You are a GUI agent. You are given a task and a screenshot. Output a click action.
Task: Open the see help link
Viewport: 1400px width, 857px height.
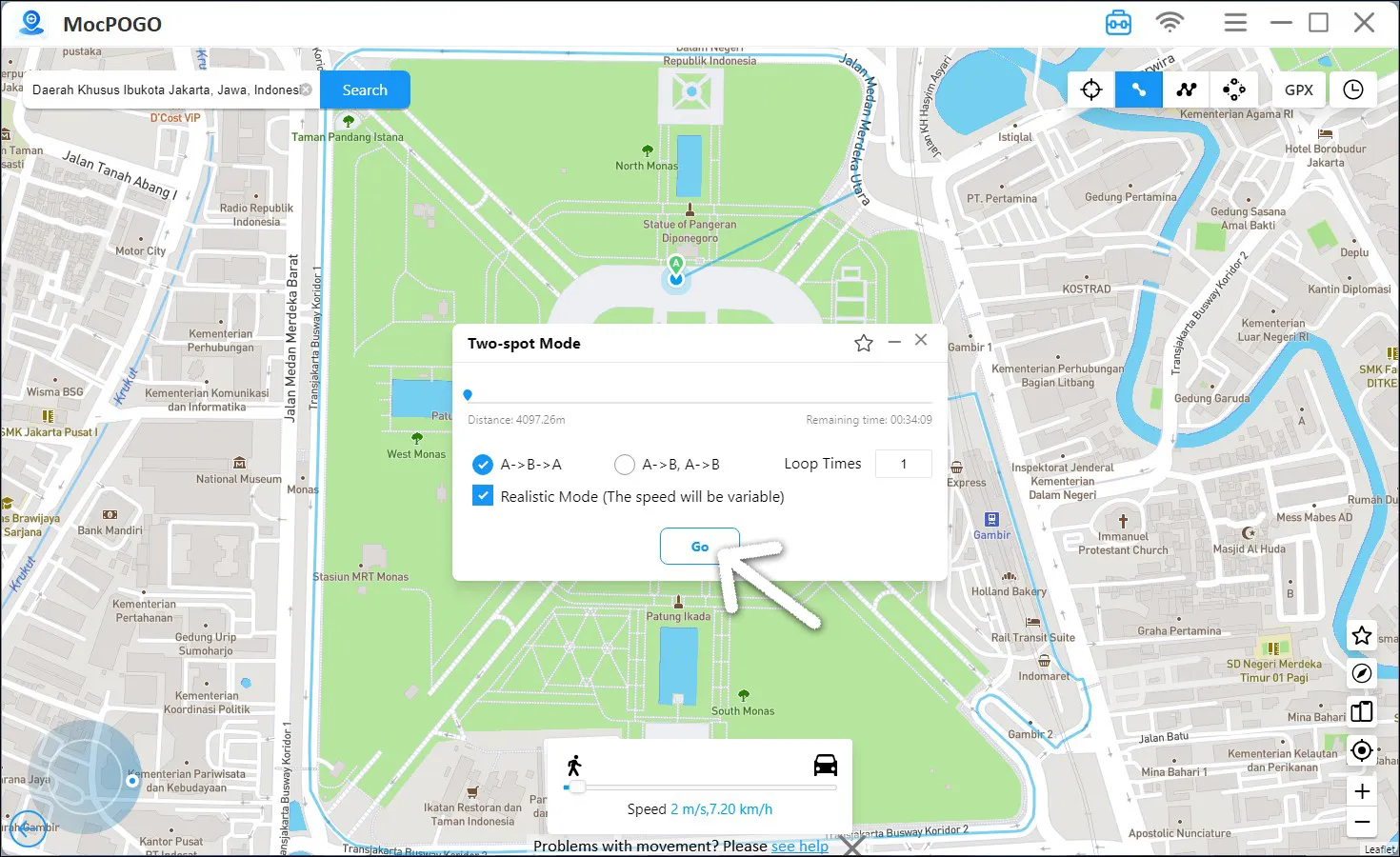pos(799,846)
